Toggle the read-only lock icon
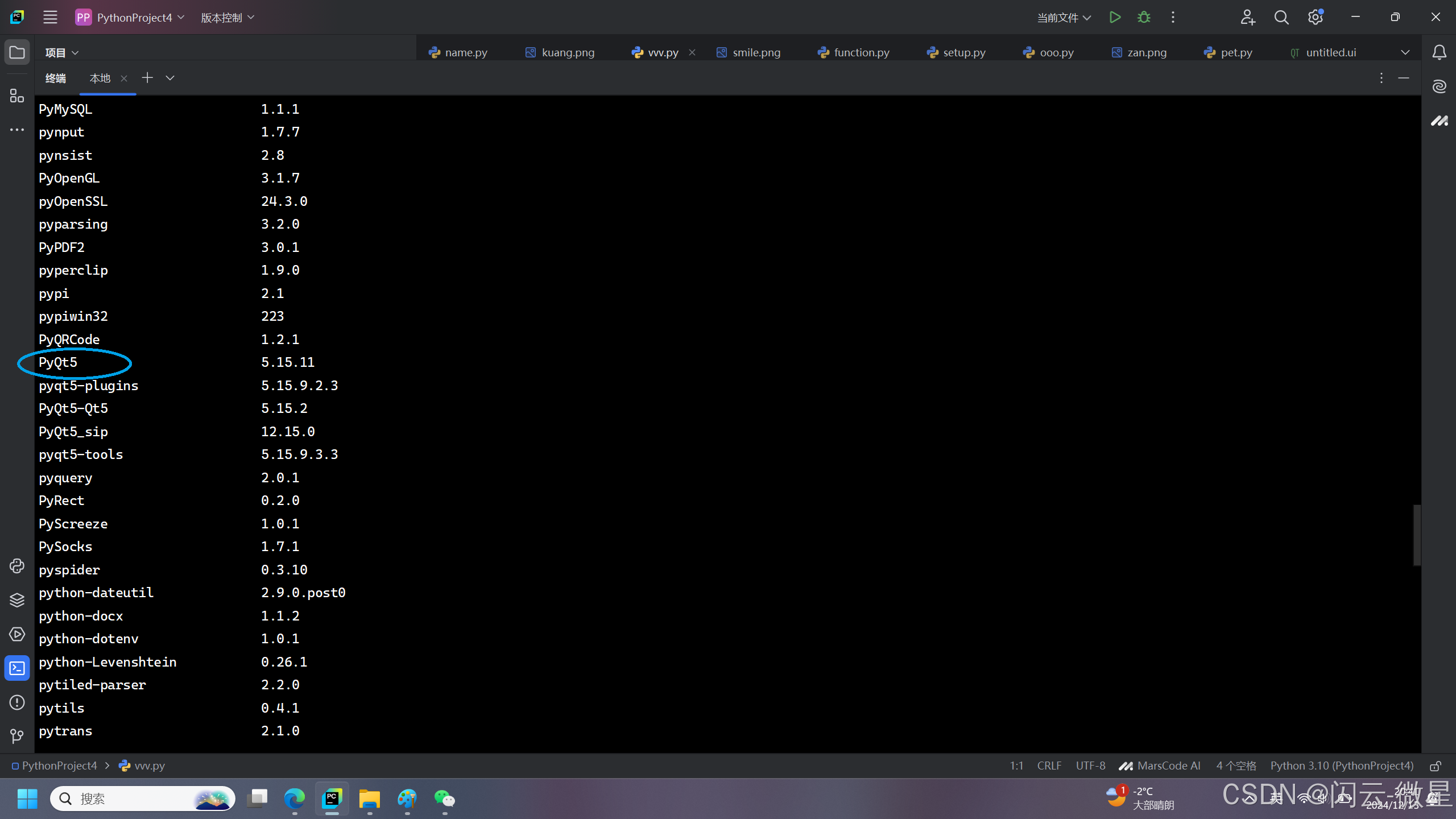 [1436, 766]
